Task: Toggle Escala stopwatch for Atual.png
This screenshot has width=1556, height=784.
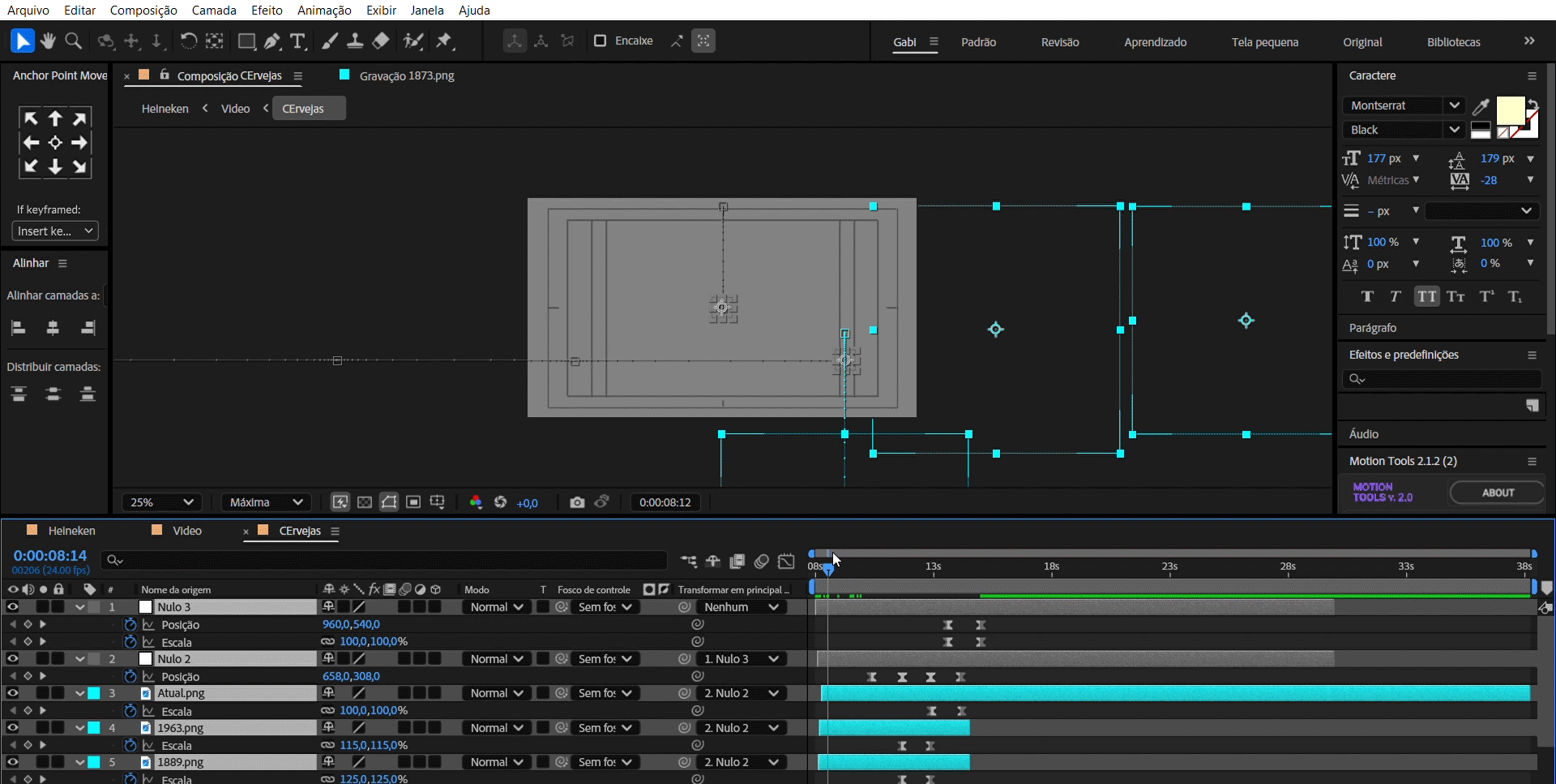Action: tap(130, 710)
